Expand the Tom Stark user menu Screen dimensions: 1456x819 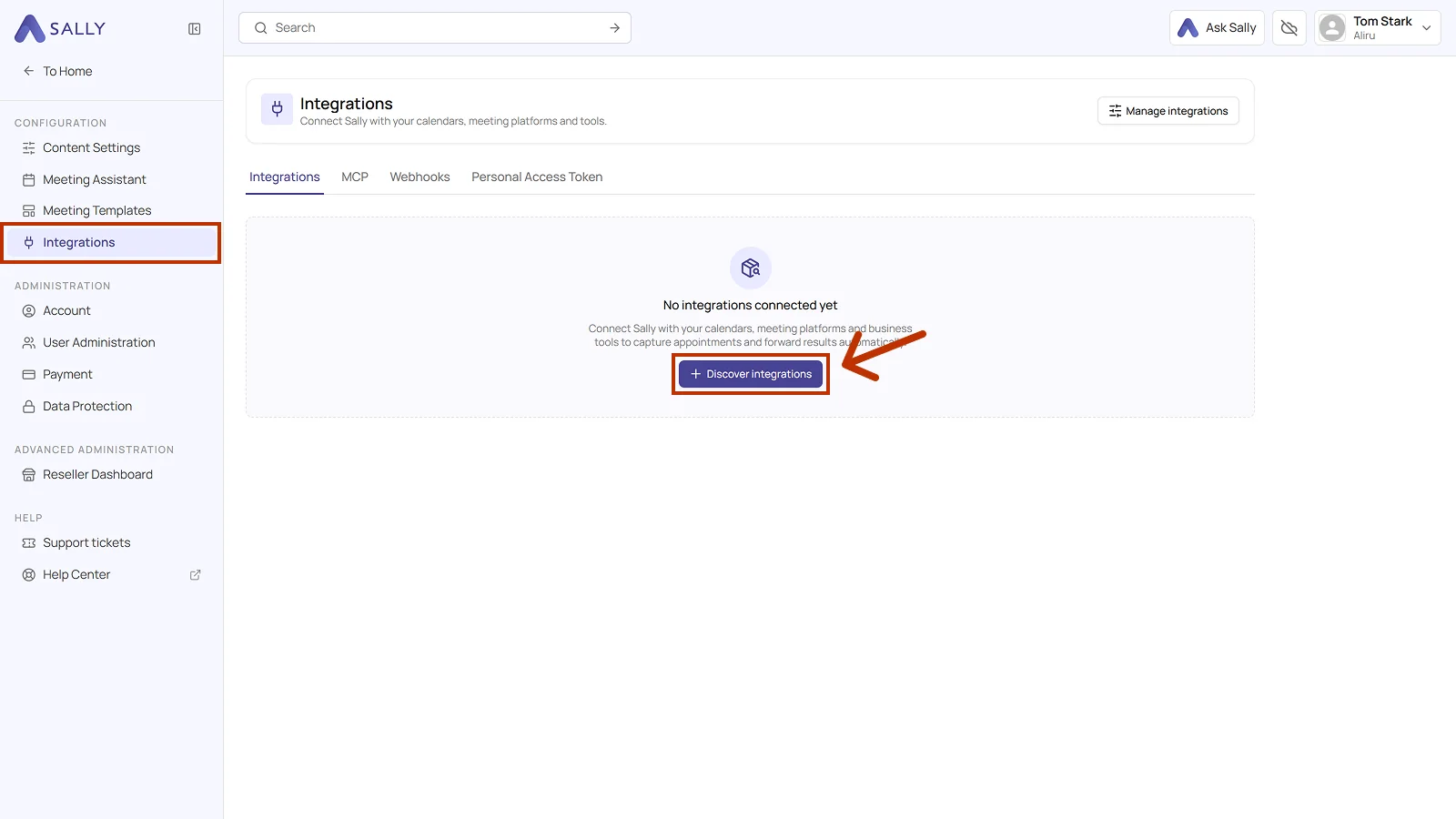[1378, 28]
